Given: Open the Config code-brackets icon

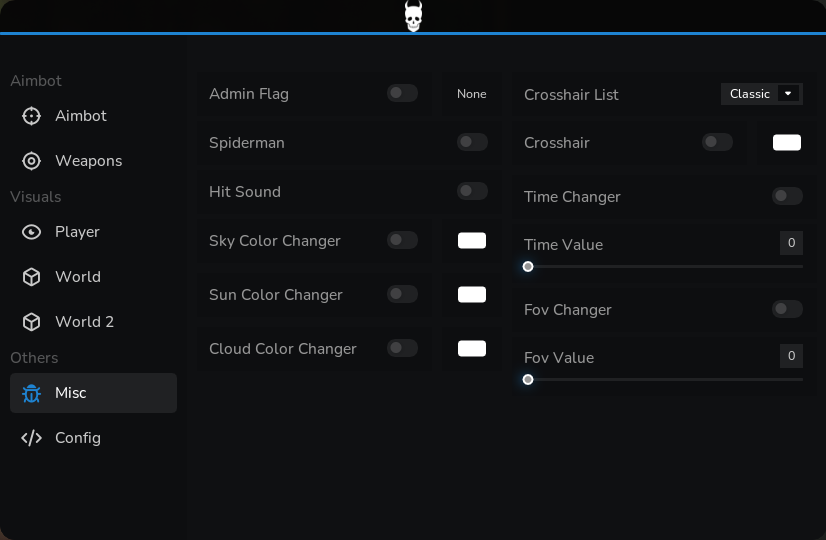Looking at the screenshot, I should coord(32,438).
